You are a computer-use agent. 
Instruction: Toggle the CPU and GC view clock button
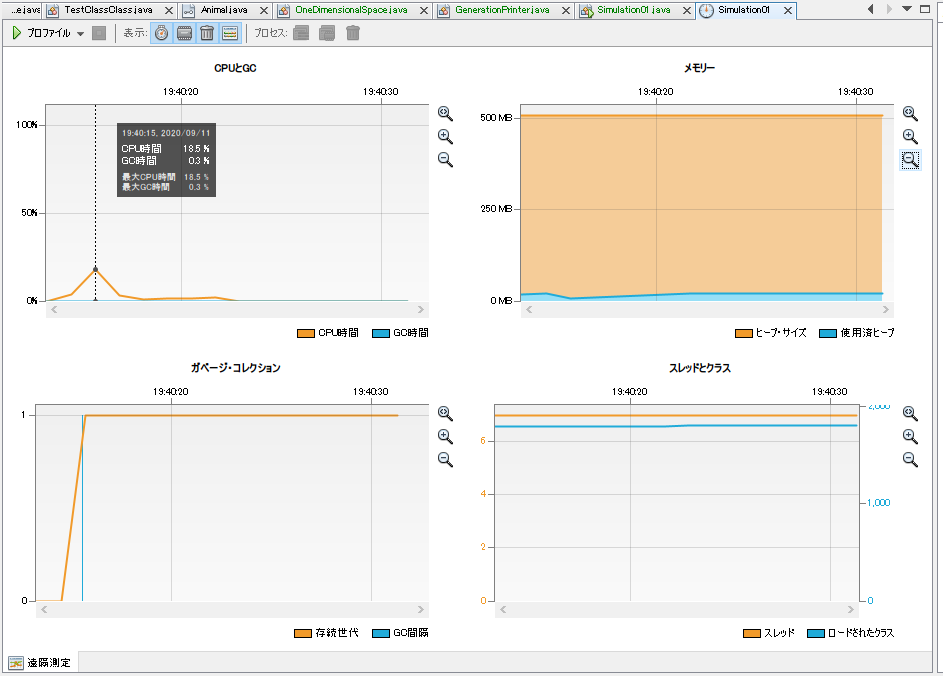161,33
